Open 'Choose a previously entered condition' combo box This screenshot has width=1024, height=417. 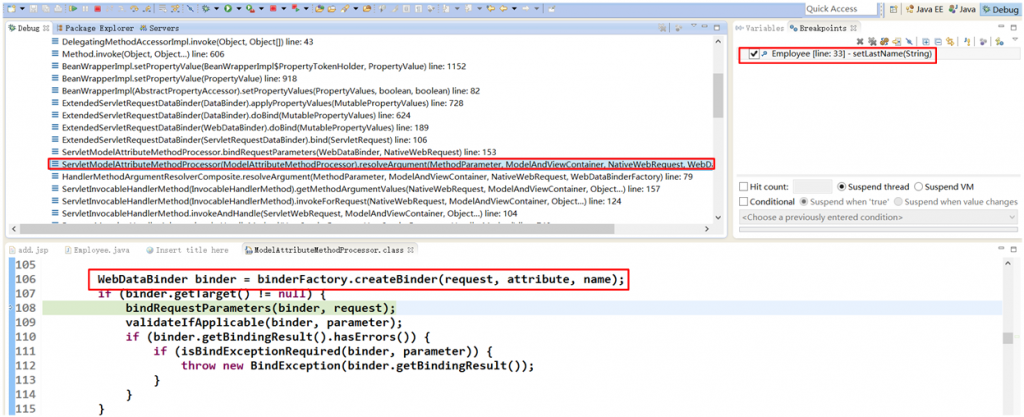pyautogui.click(x=878, y=217)
